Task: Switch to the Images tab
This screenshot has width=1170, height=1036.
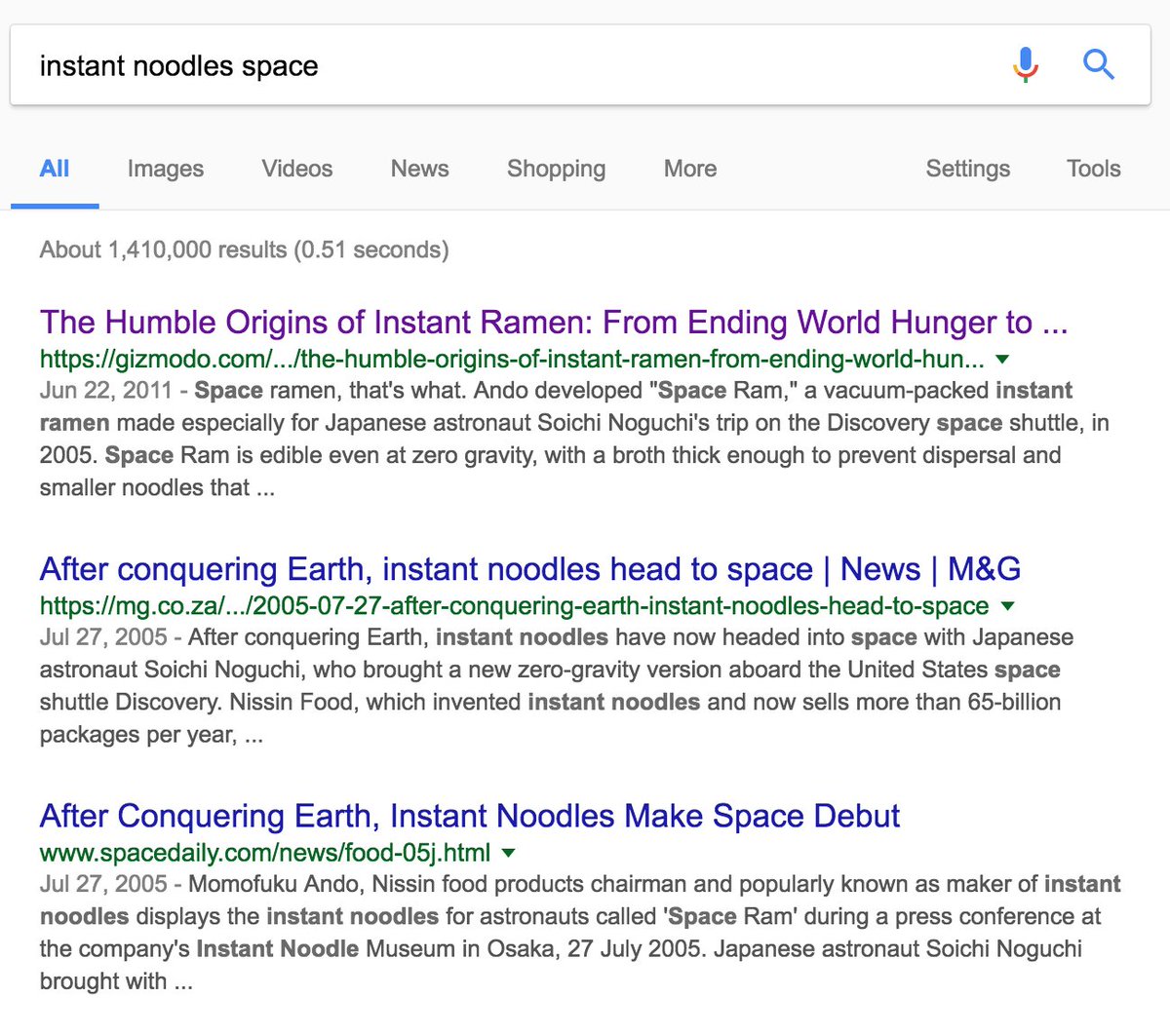Action: coord(166,169)
